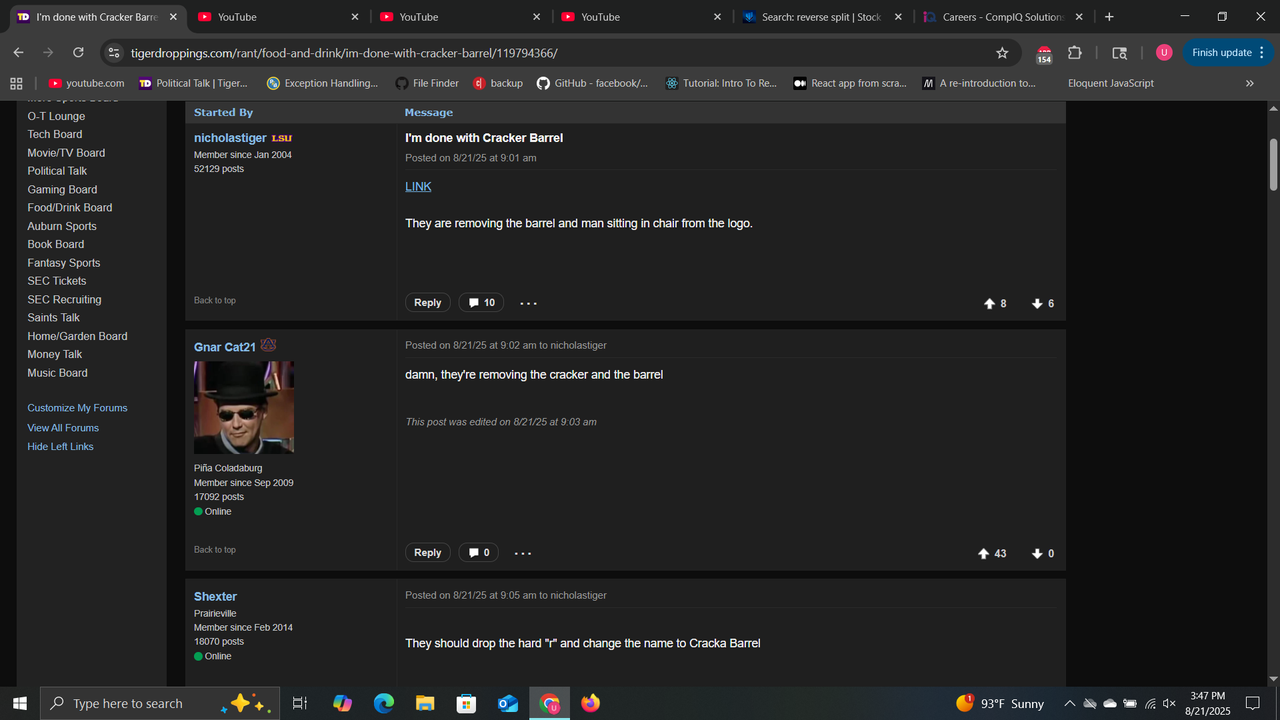1280x720 pixels.
Task: Open Music Board link
Action: click(x=57, y=373)
